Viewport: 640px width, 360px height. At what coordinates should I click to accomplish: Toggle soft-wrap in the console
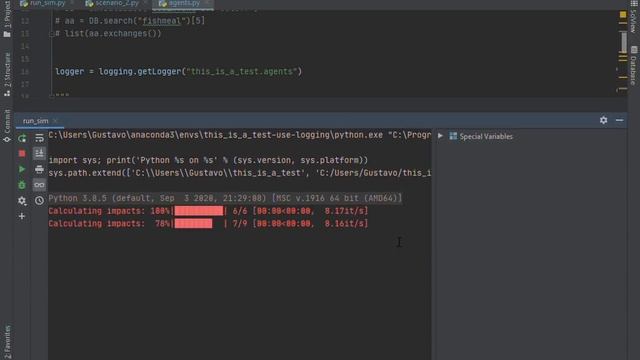(x=39, y=138)
